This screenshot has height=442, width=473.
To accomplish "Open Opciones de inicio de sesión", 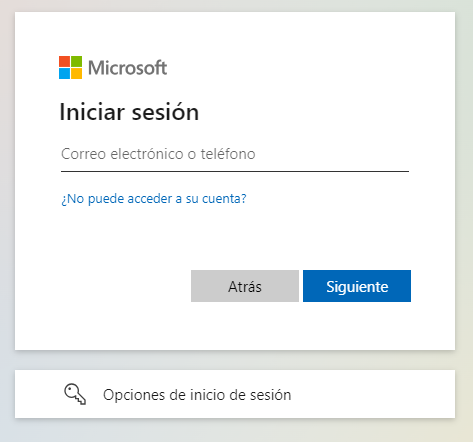I will click(x=235, y=394).
